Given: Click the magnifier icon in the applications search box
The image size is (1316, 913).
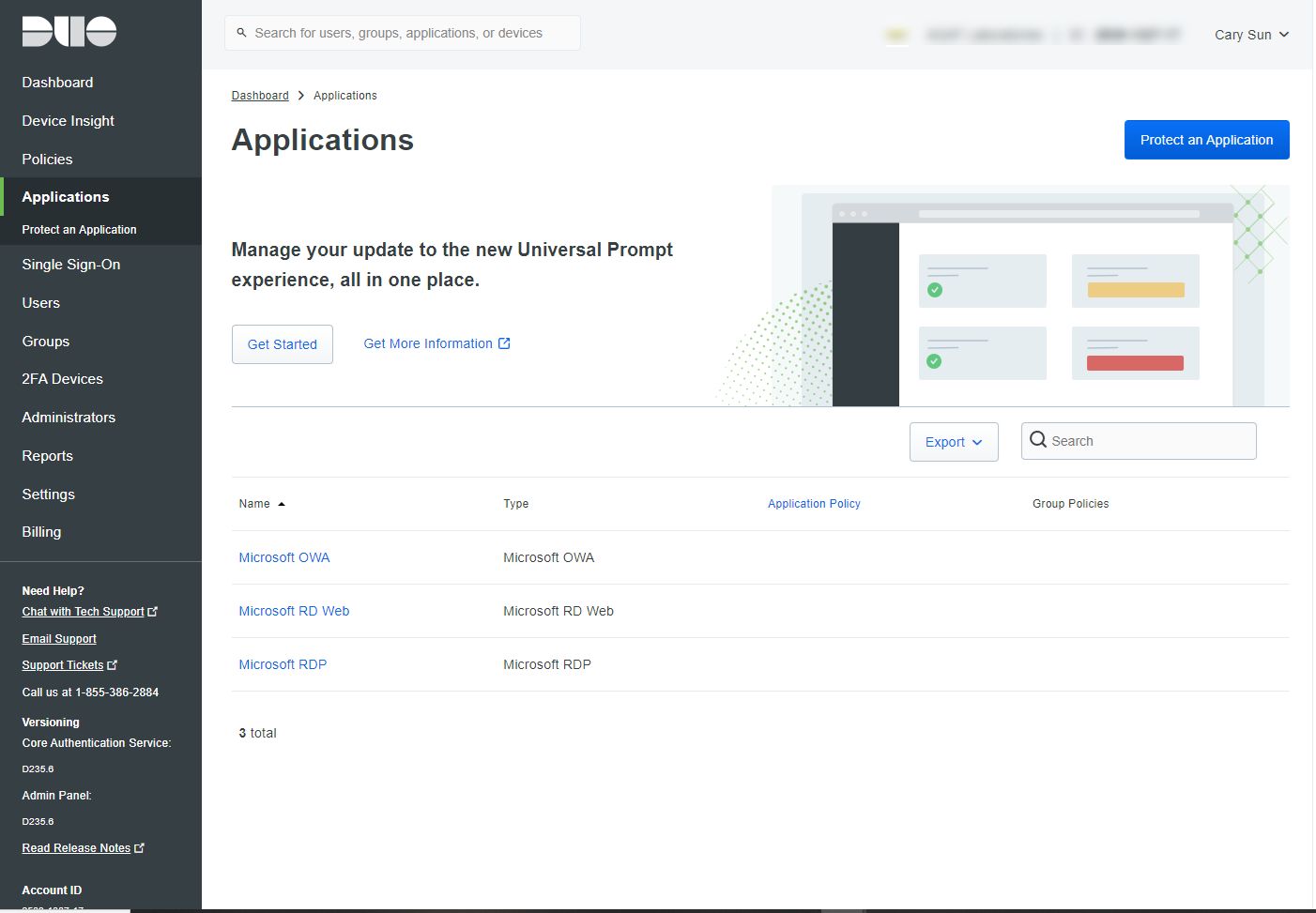Looking at the screenshot, I should coord(1038,439).
